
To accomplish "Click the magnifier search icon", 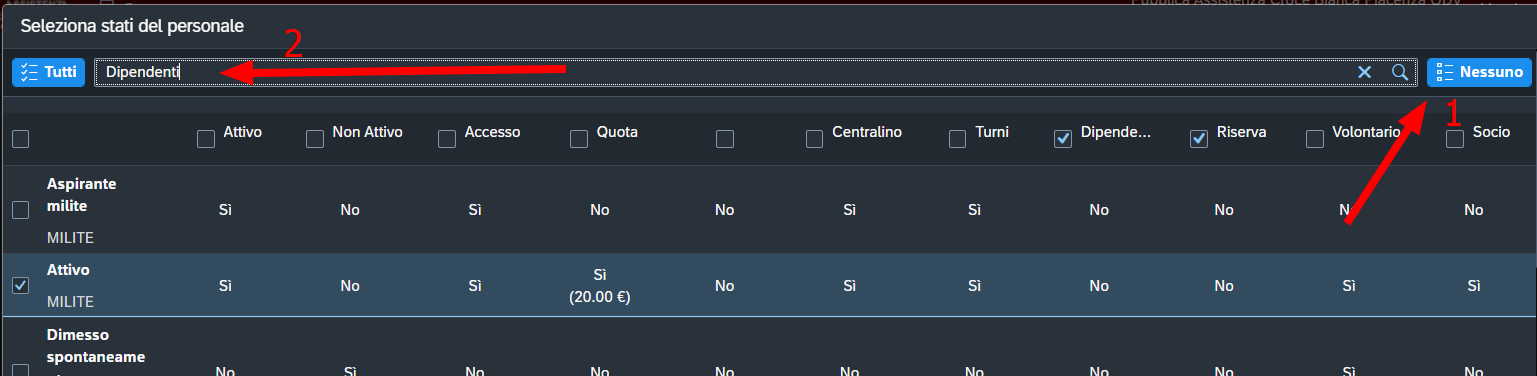I will point(1400,72).
